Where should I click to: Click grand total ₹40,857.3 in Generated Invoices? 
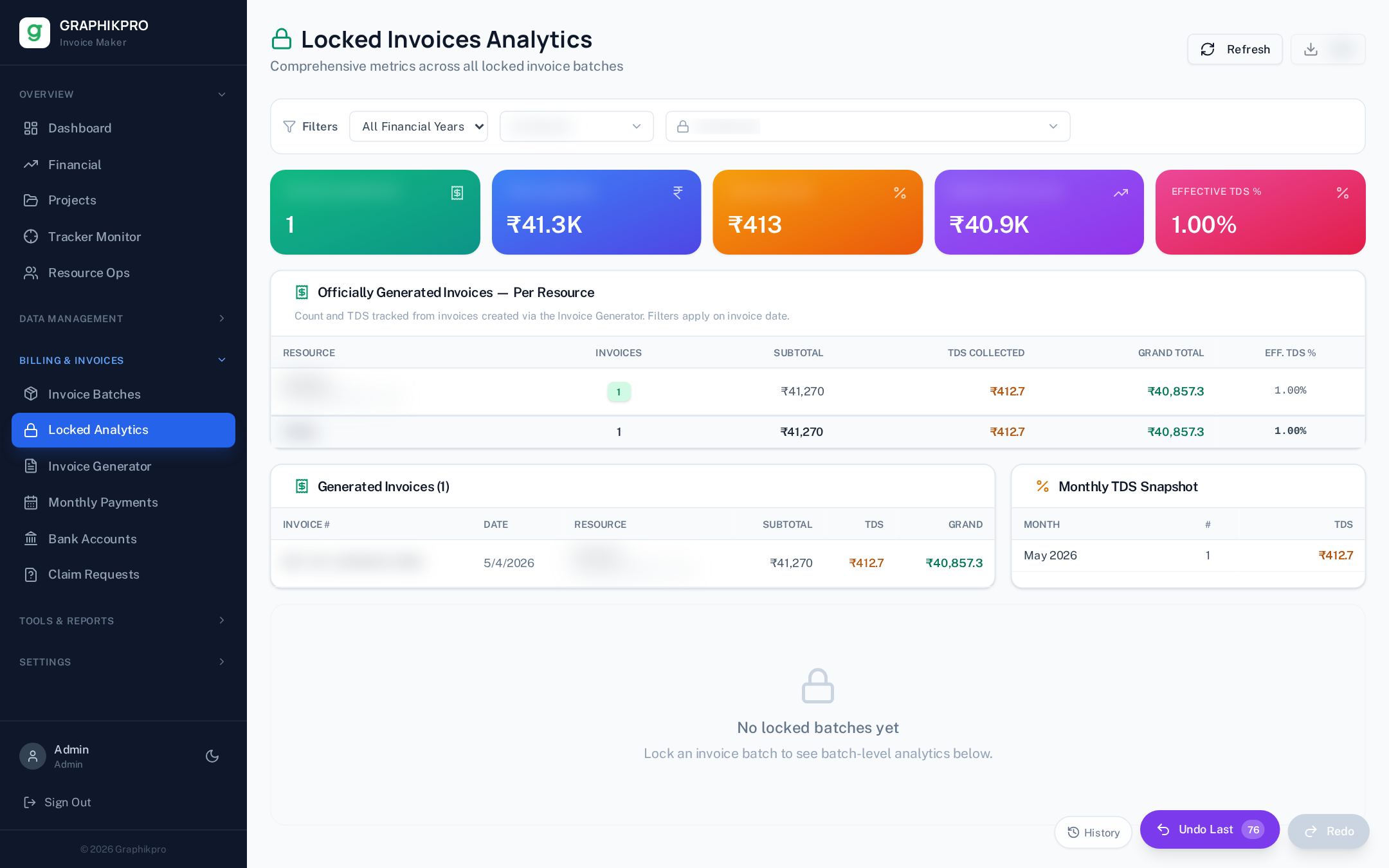point(954,563)
